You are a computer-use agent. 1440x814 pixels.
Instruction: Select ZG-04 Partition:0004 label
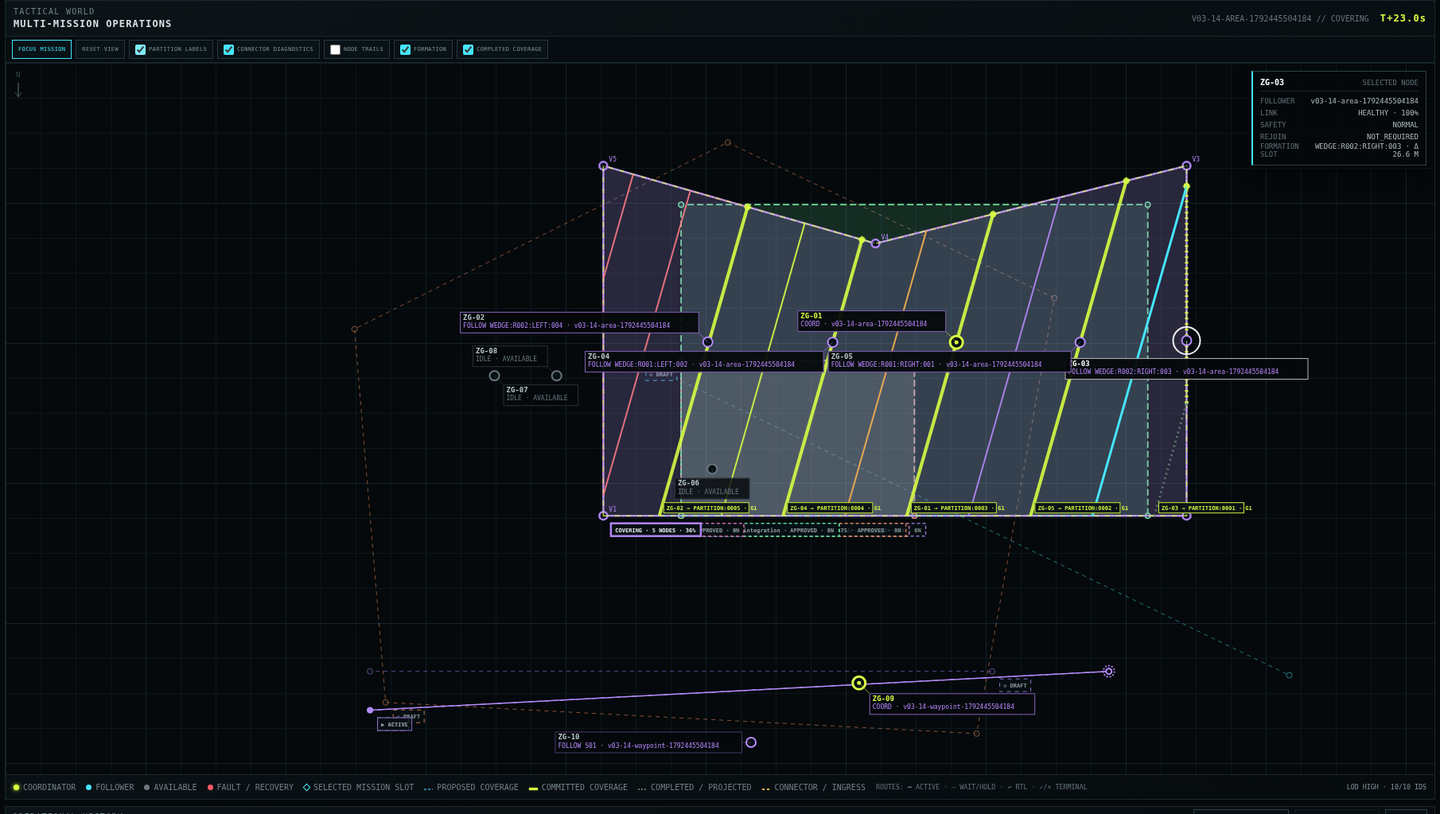[829, 508]
